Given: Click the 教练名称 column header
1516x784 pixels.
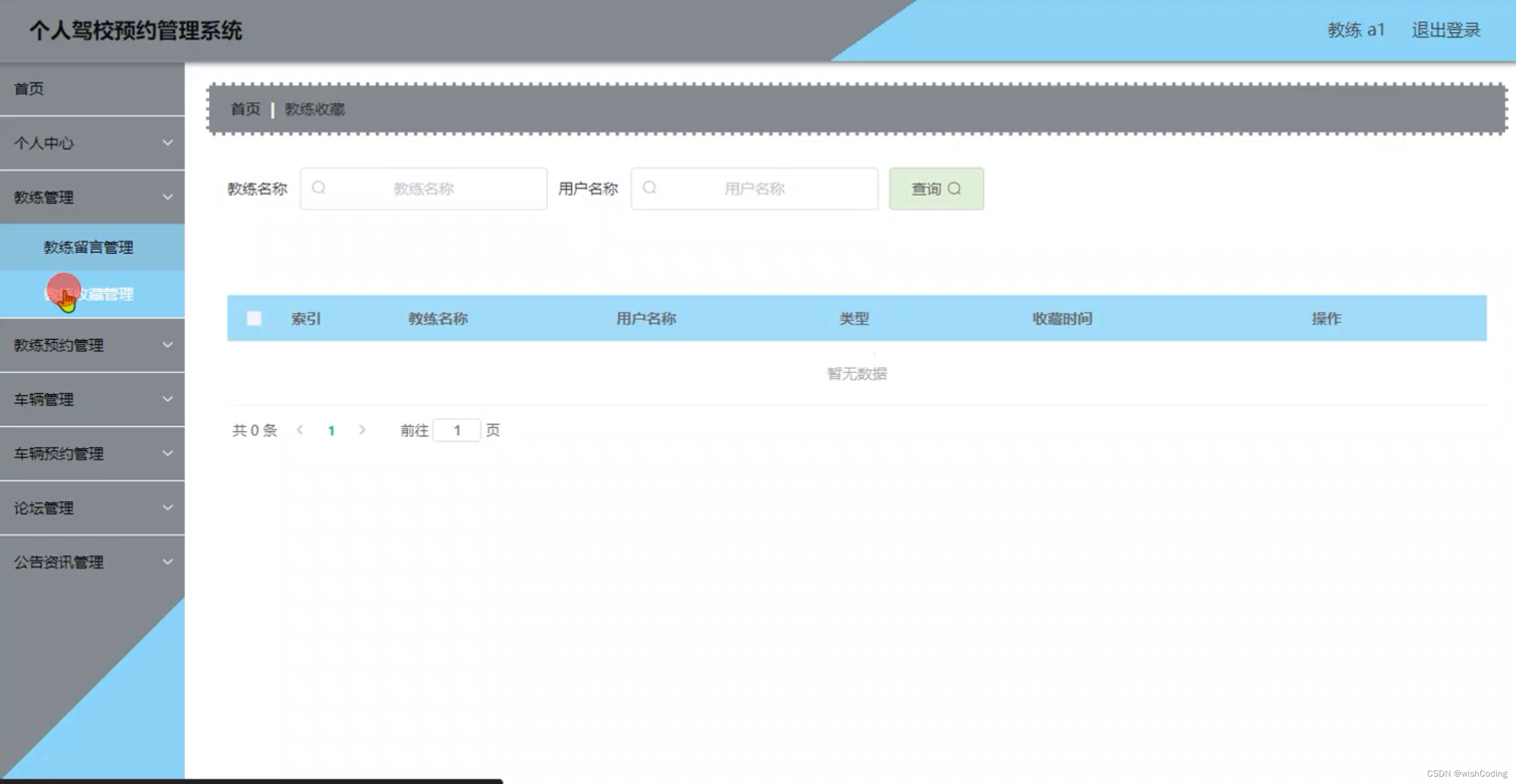Looking at the screenshot, I should (438, 319).
